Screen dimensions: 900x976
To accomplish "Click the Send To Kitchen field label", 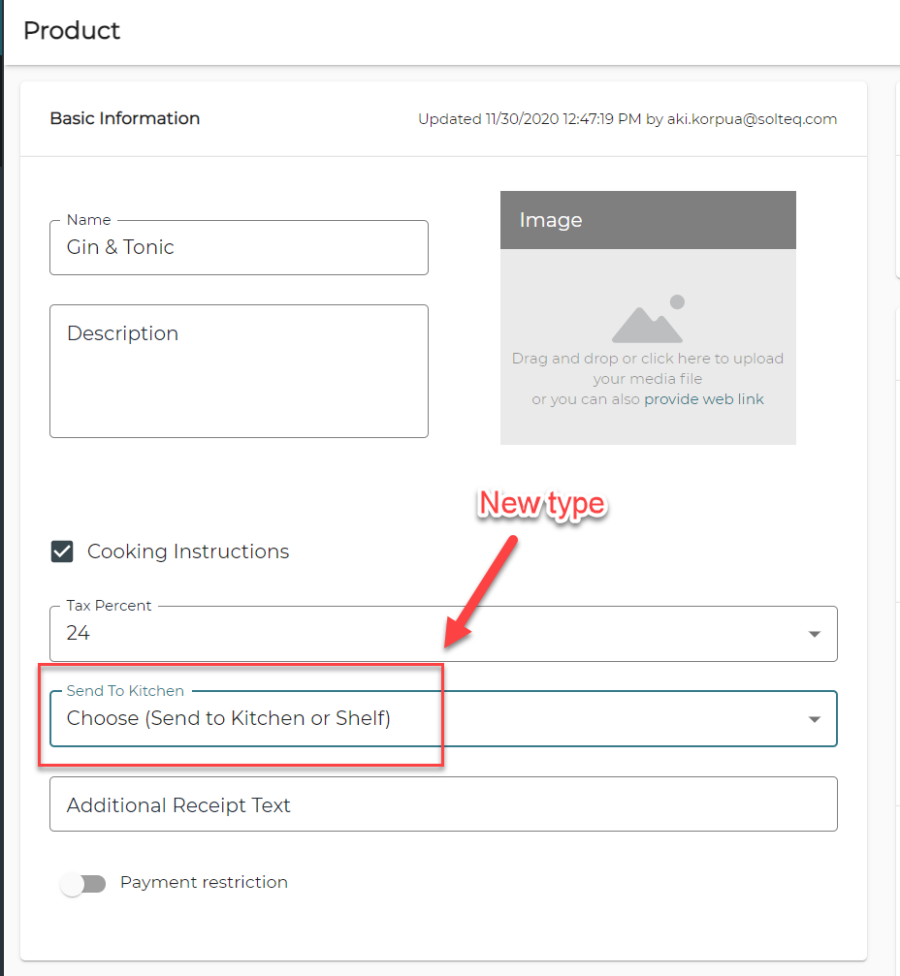I will coord(125,691).
